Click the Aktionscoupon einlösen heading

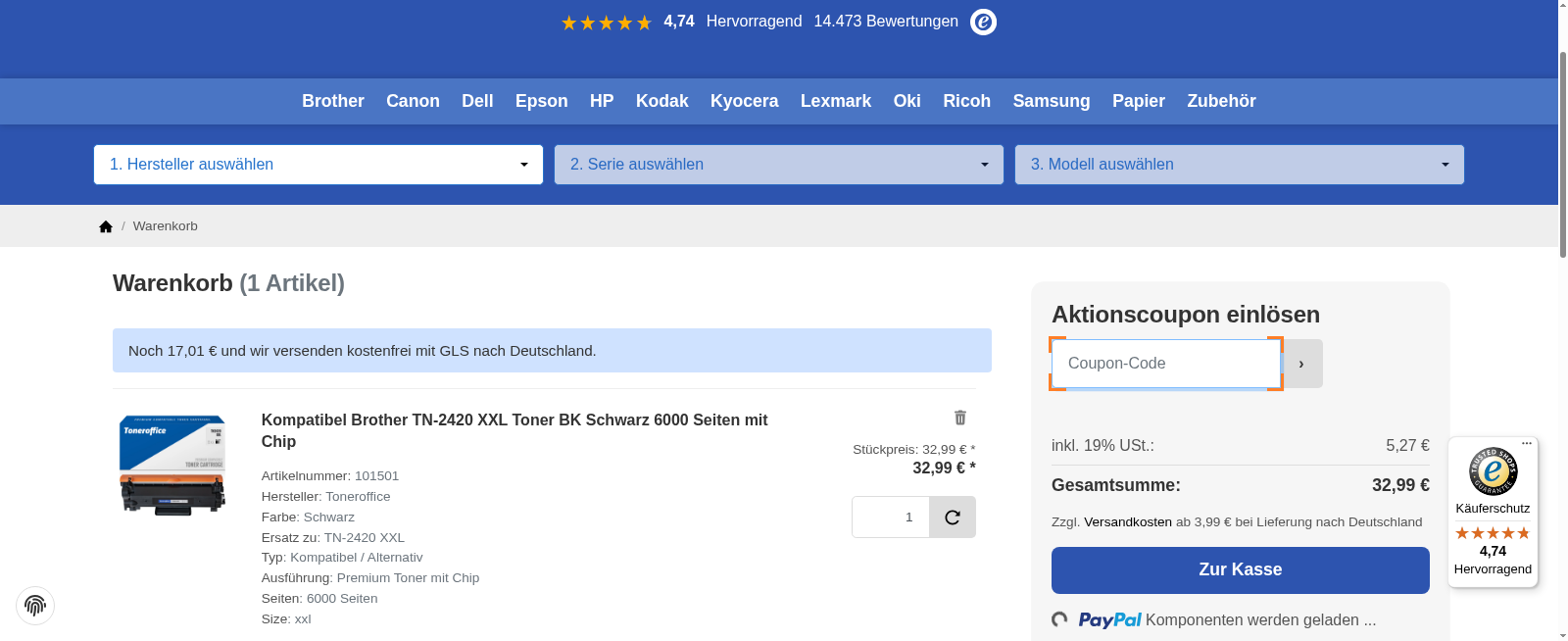1186,315
